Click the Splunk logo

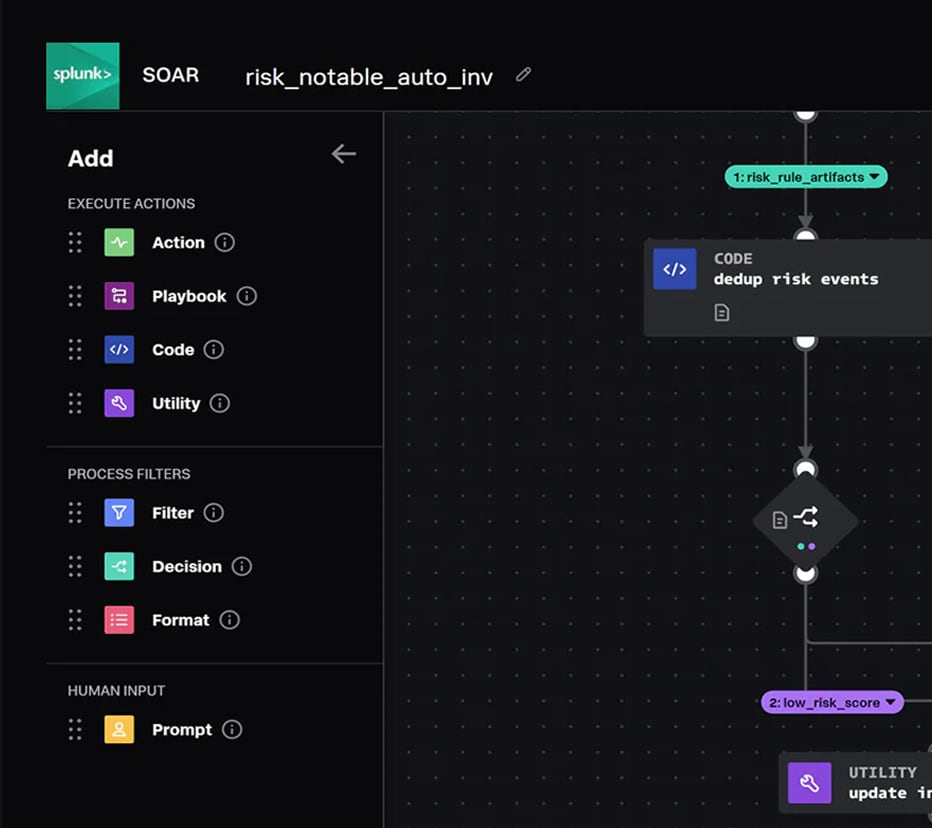tap(82, 75)
